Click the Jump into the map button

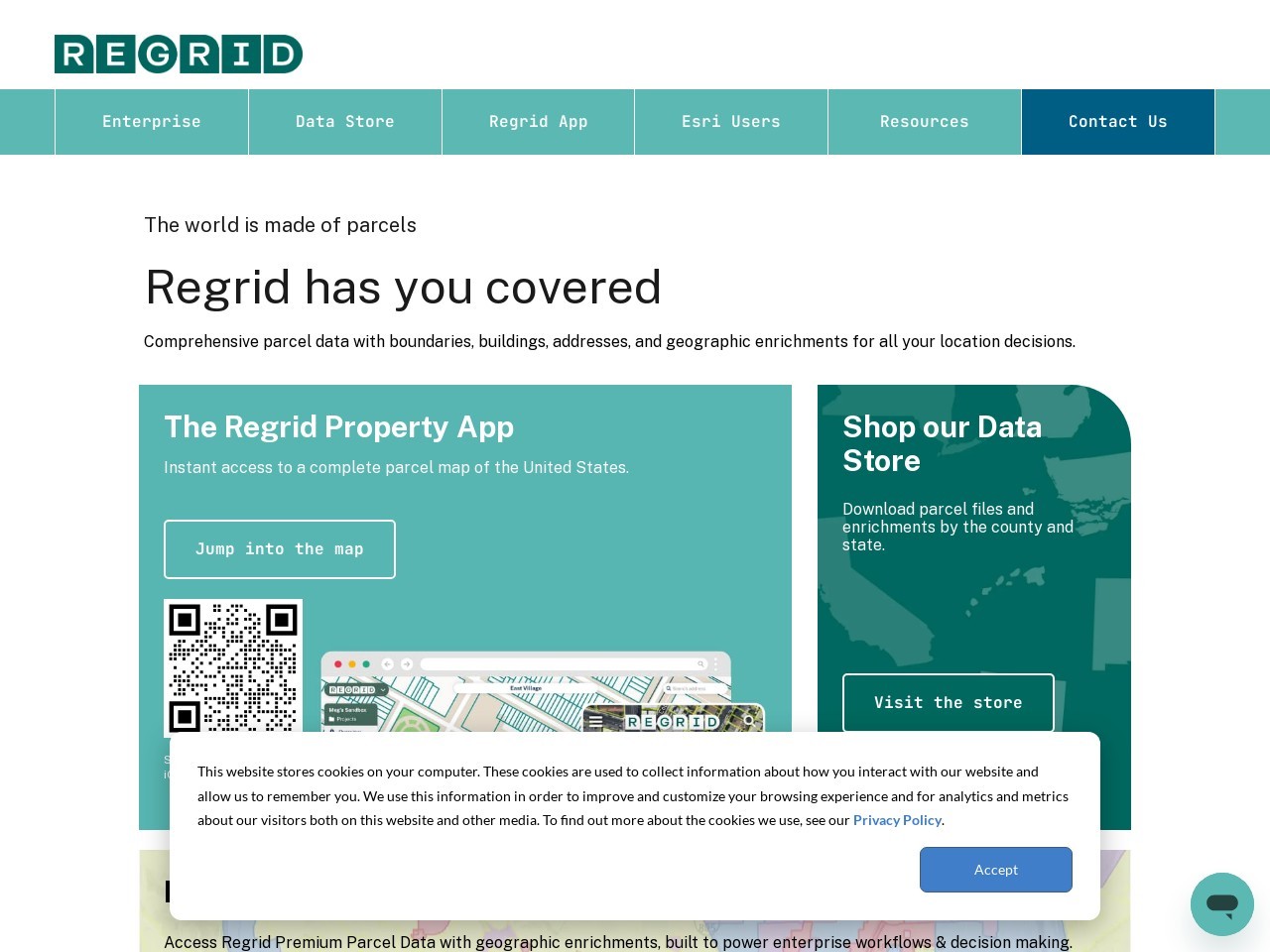pyautogui.click(x=280, y=549)
